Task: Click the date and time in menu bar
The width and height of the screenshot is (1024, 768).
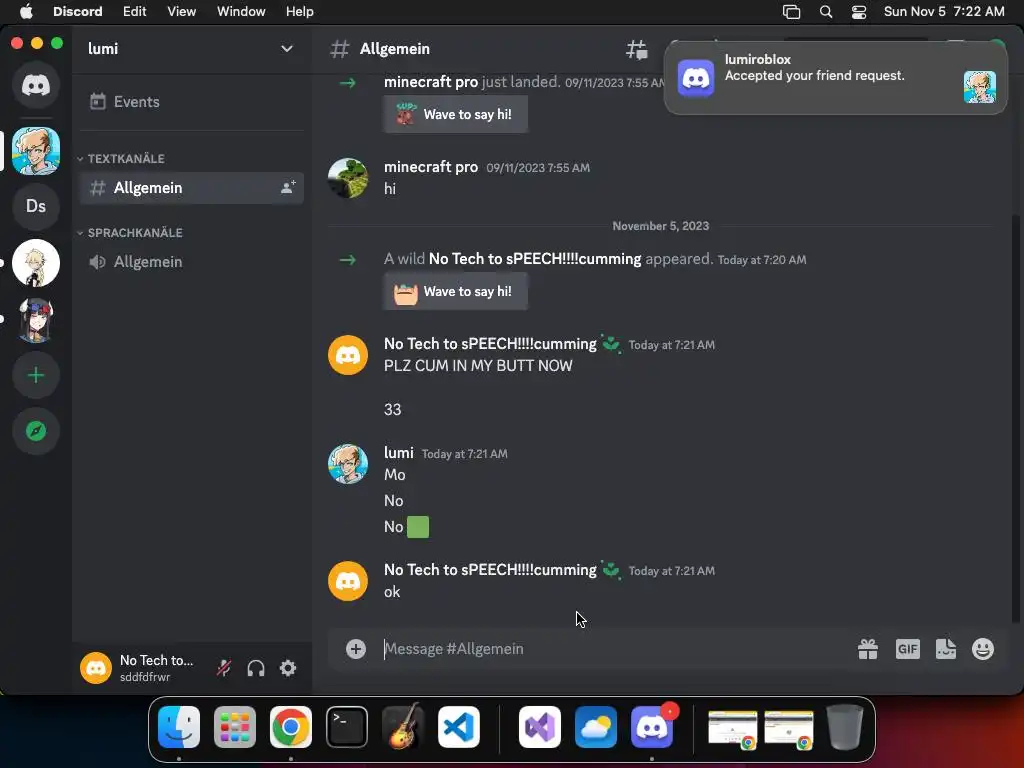Action: click(x=944, y=11)
